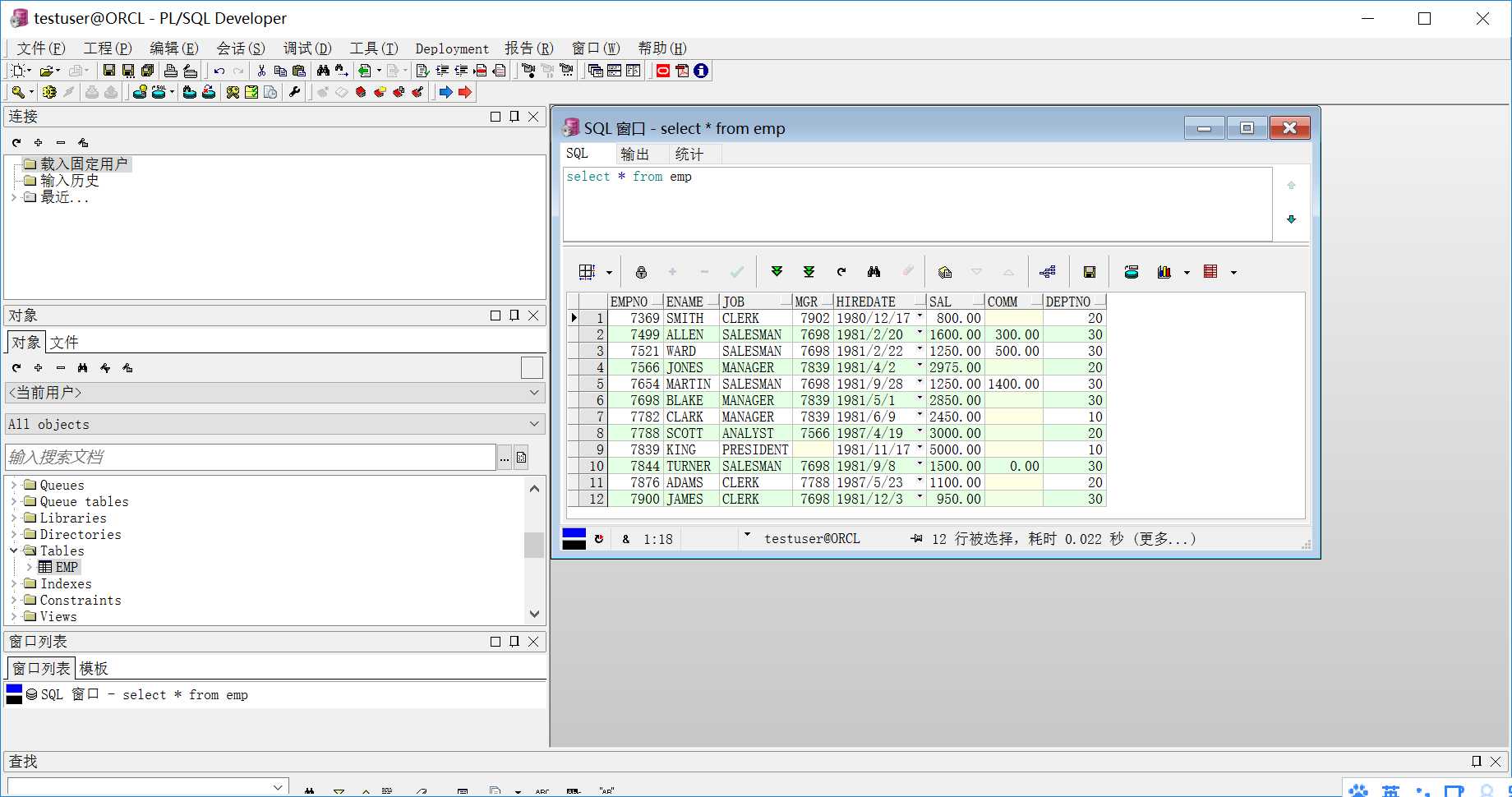Click the key Log on icon
Screen dimensions: 1512x797
click(x=18, y=92)
